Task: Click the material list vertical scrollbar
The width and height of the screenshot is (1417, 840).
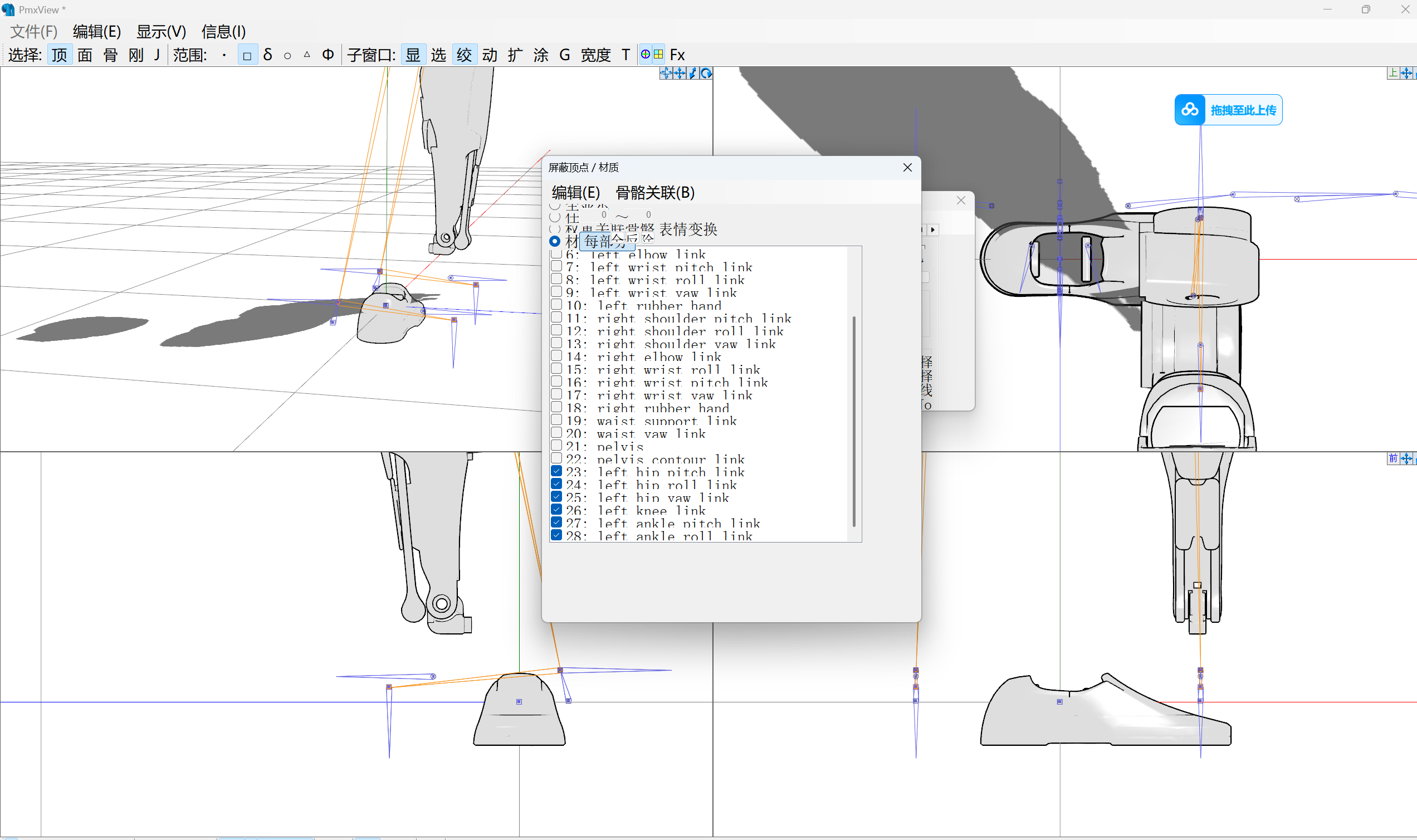Action: [x=854, y=422]
